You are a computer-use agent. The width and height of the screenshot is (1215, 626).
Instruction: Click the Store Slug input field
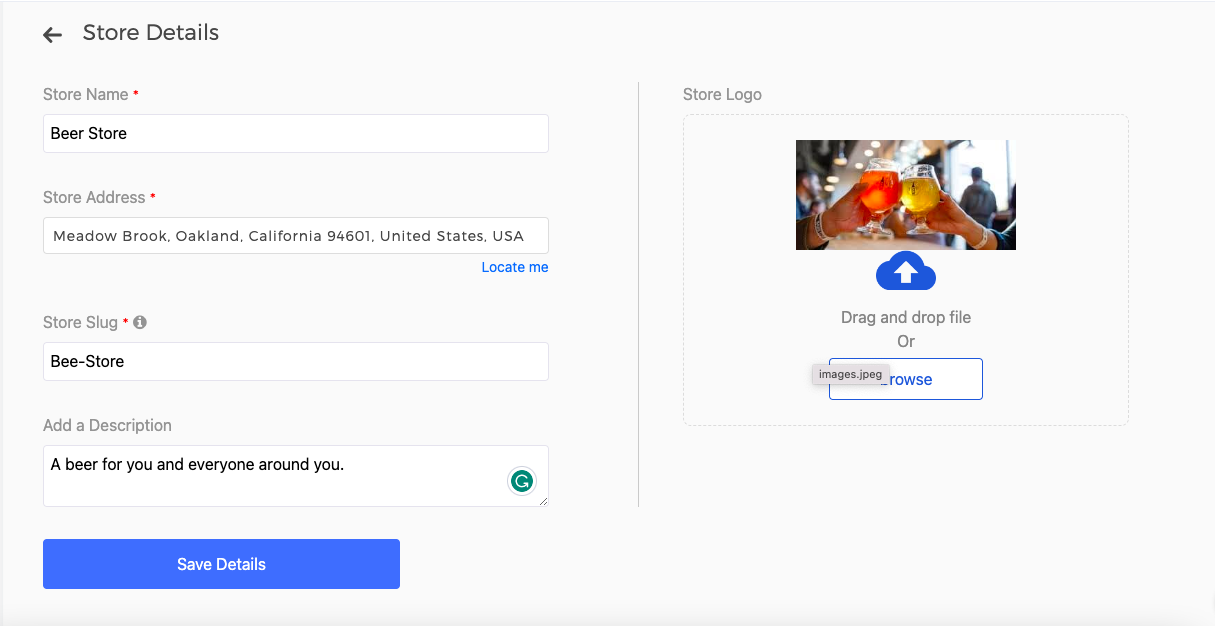coord(296,361)
